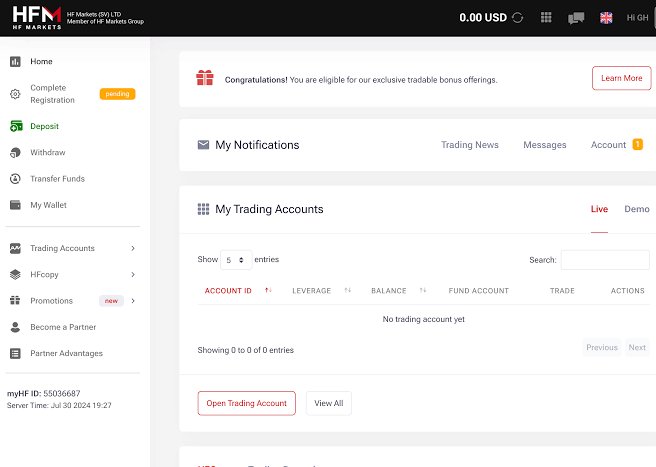
Task: Click the Learn More button
Action: 621,78
